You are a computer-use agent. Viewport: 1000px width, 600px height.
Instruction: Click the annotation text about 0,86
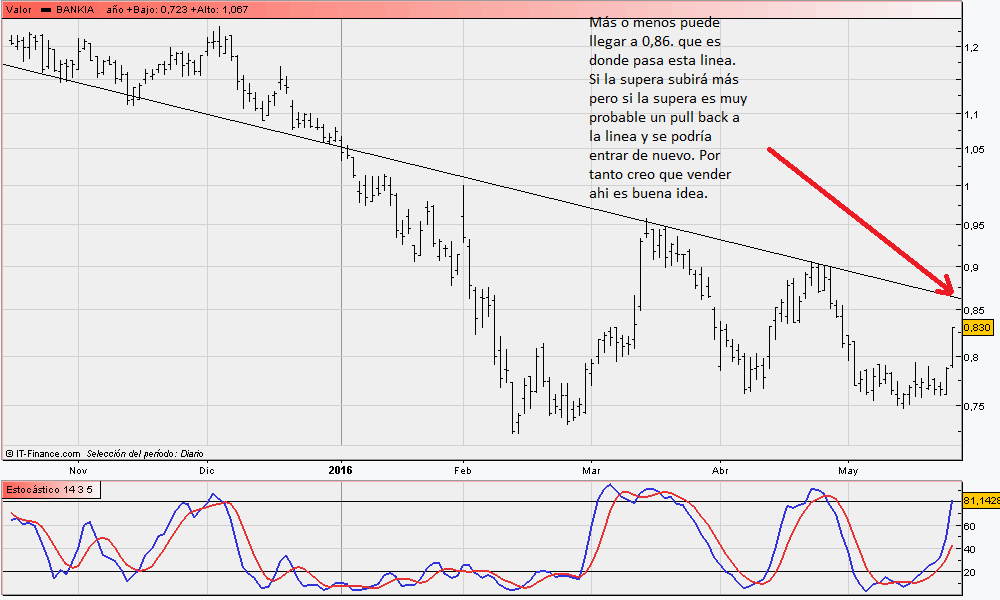coord(667,107)
